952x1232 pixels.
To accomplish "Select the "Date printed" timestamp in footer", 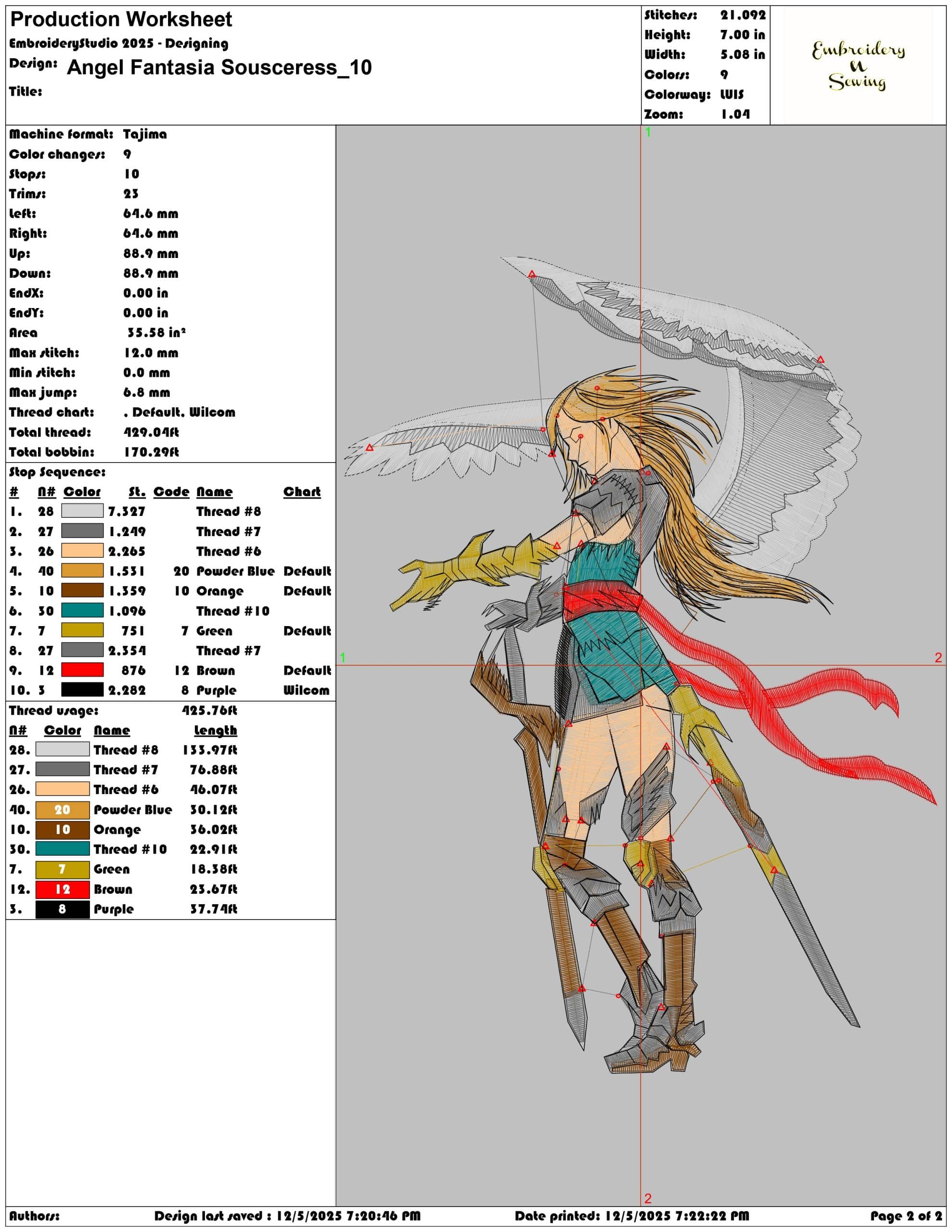I will (x=632, y=1216).
